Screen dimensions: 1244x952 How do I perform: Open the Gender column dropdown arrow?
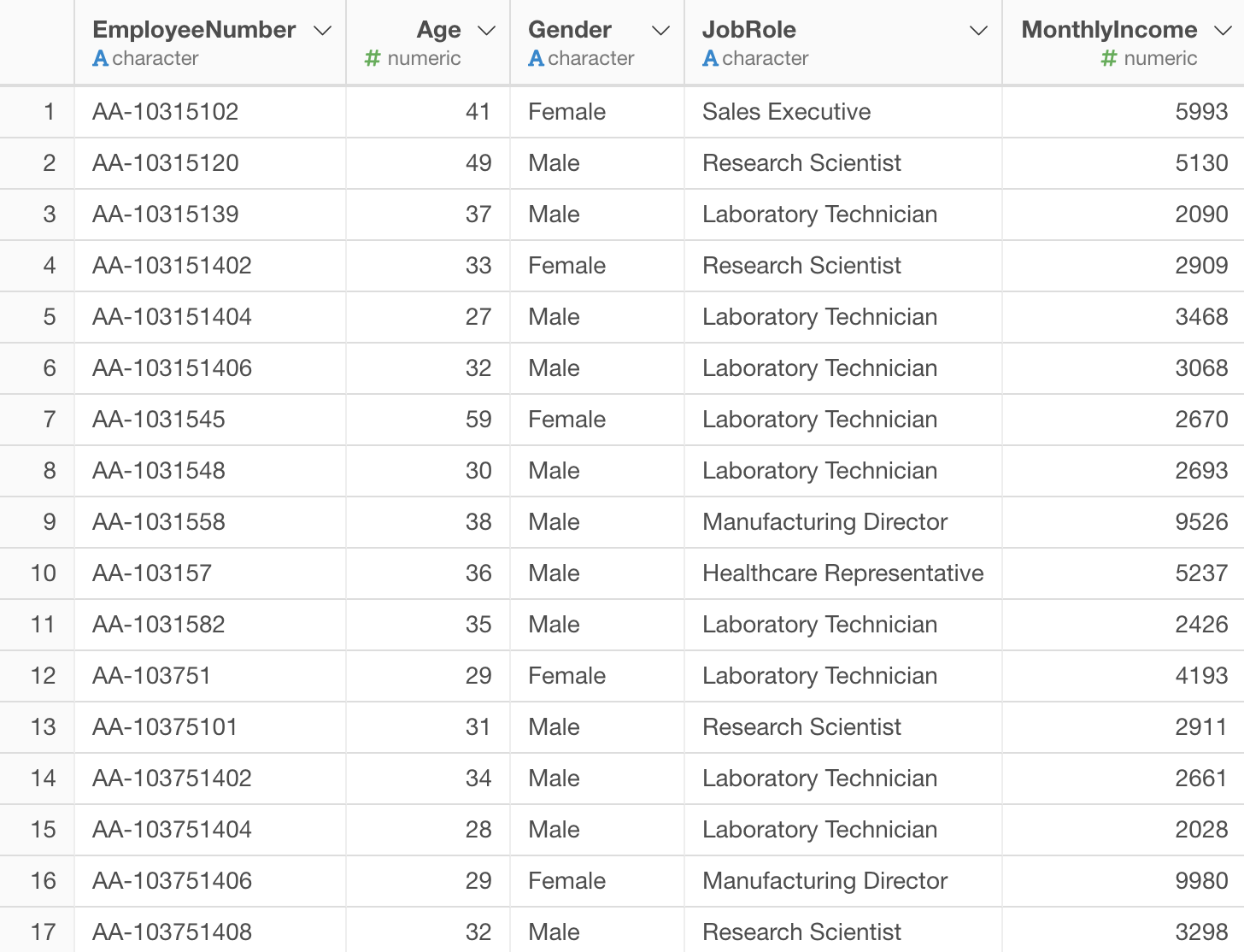point(660,31)
